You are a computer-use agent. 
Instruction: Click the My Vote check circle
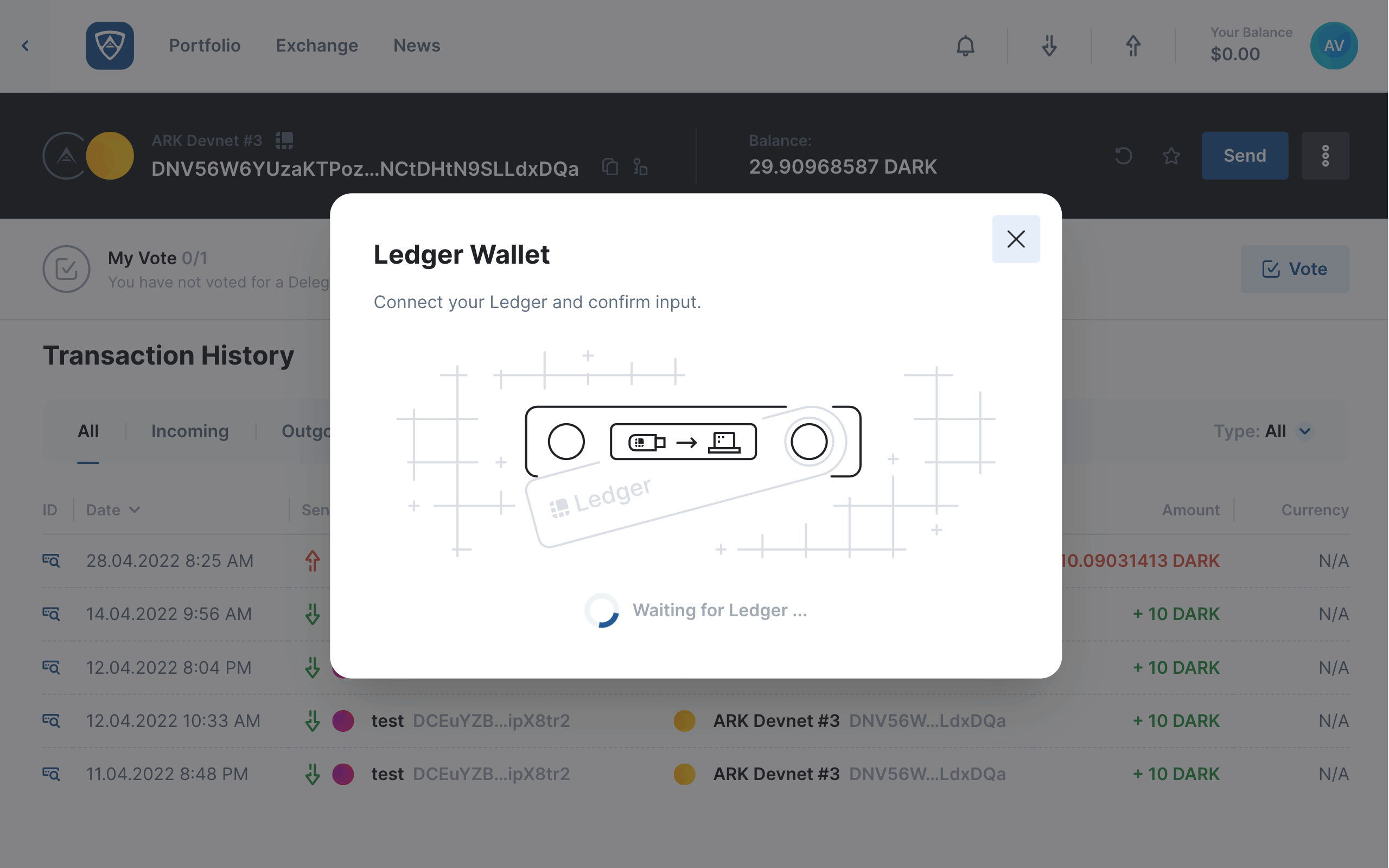point(67,269)
